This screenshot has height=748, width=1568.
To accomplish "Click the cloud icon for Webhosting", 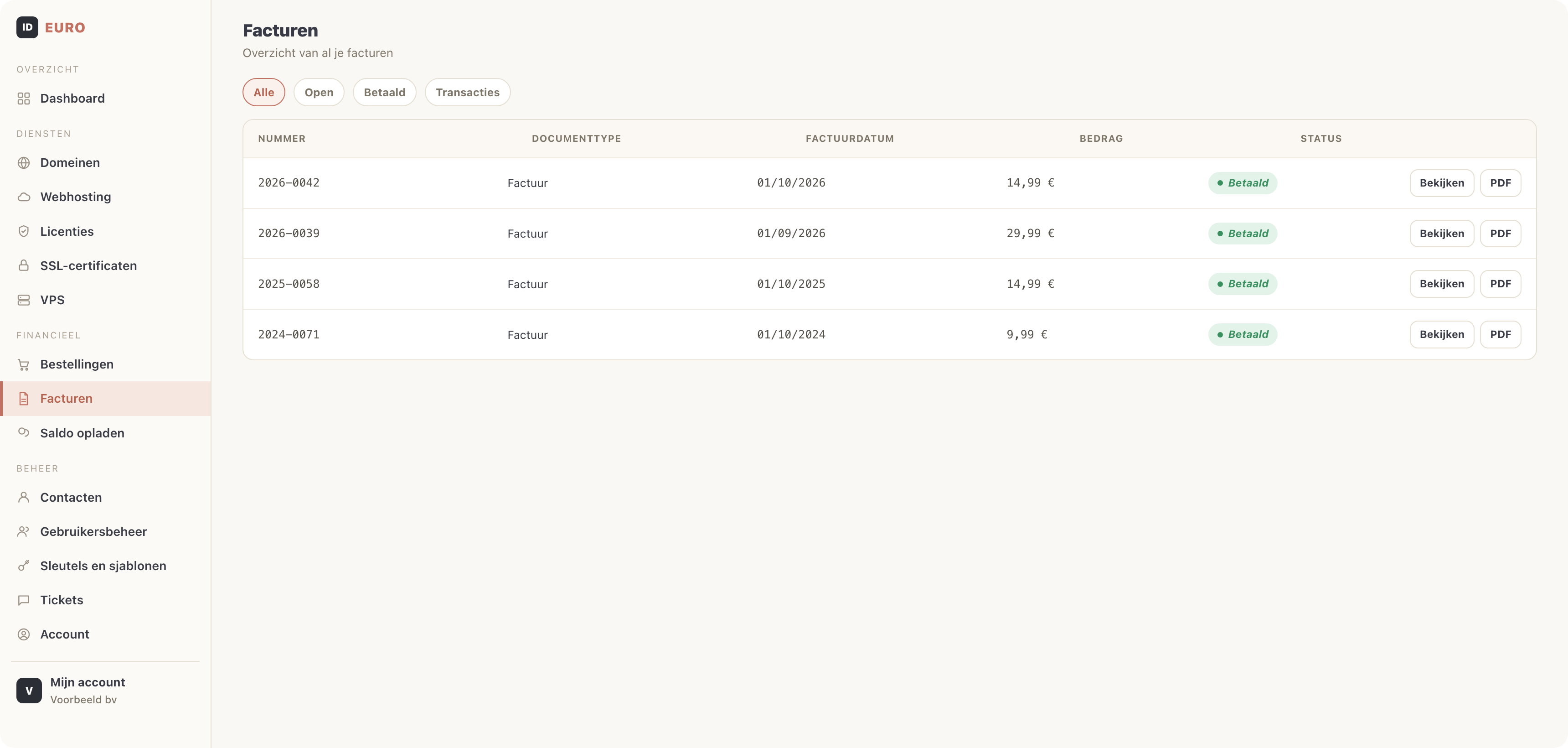I will coord(24,197).
